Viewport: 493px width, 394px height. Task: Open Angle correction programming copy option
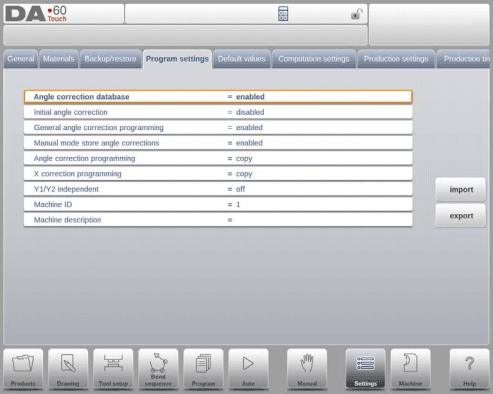(218, 158)
